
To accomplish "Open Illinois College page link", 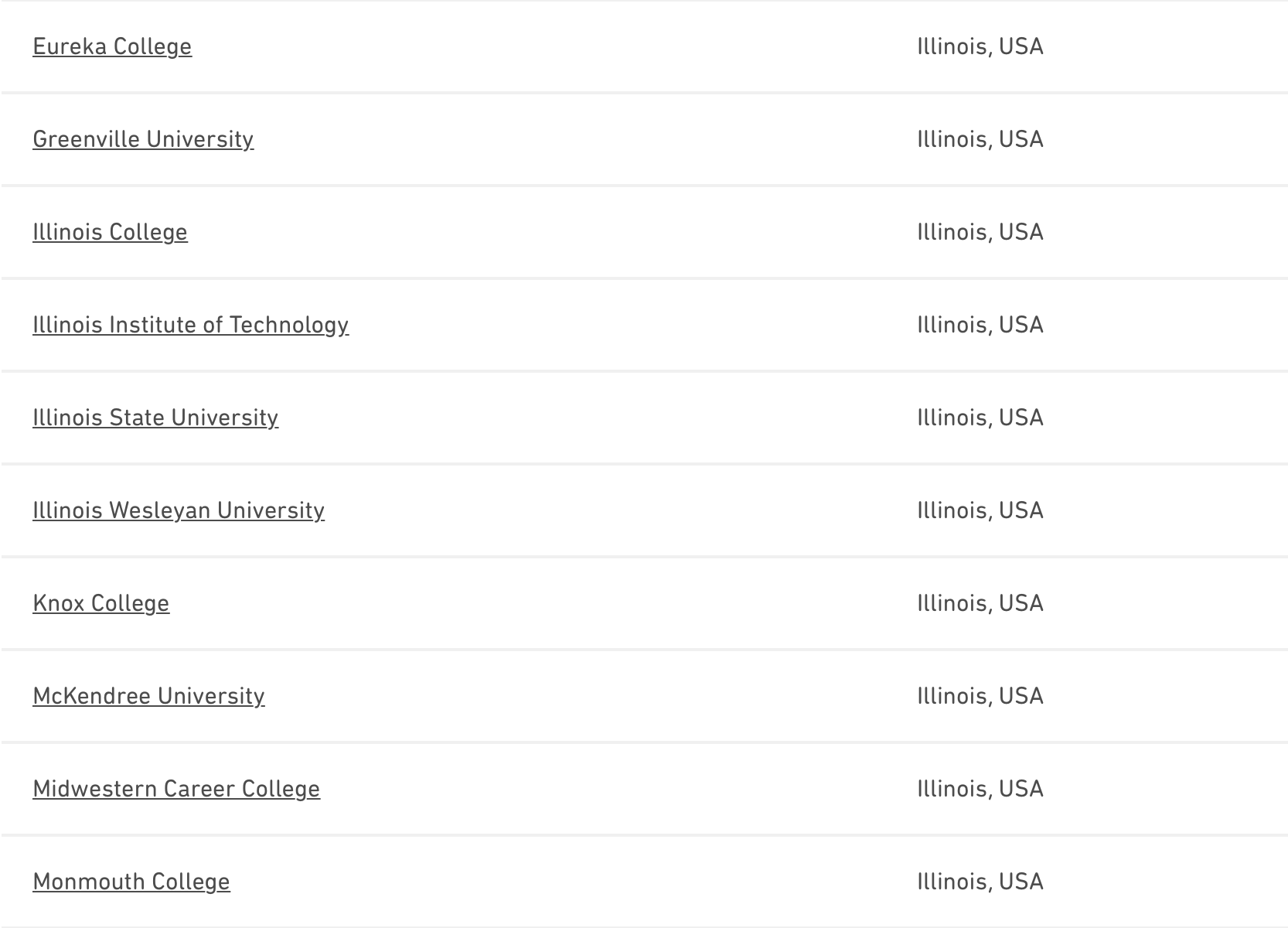I will (110, 232).
